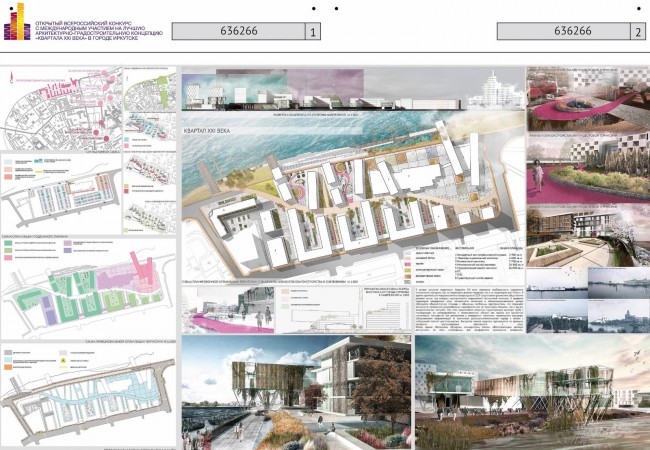Image resolution: width=650 pixels, height=450 pixels.
Task: Open the top-right river view photo
Action: point(619,283)
